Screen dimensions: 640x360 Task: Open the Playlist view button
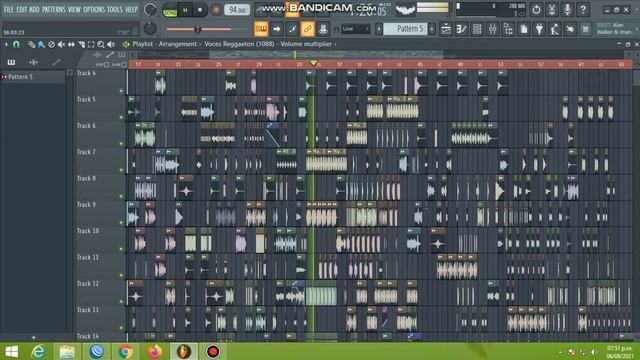click(446, 29)
